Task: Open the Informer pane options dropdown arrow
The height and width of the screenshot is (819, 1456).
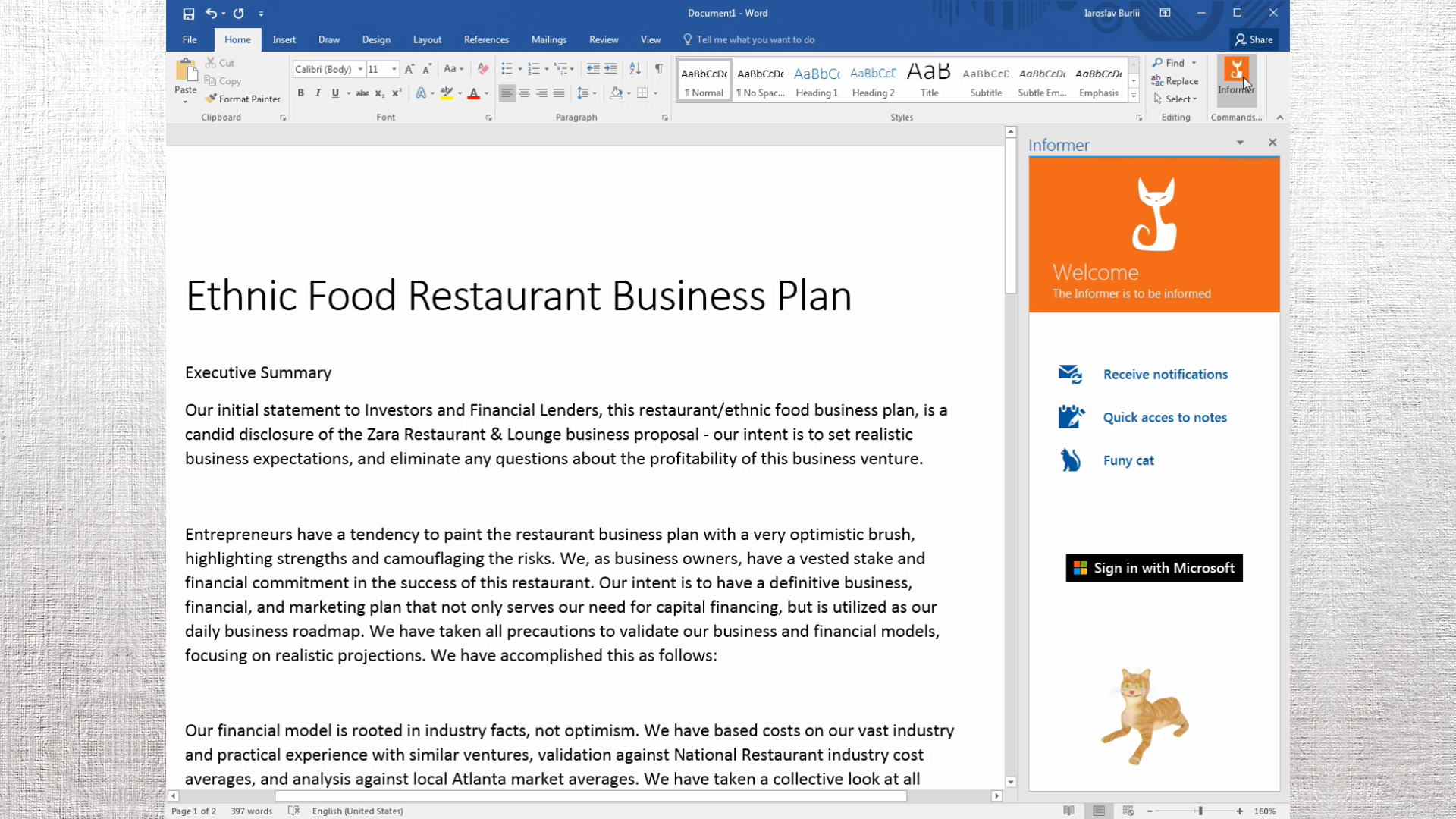Action: tap(1240, 143)
